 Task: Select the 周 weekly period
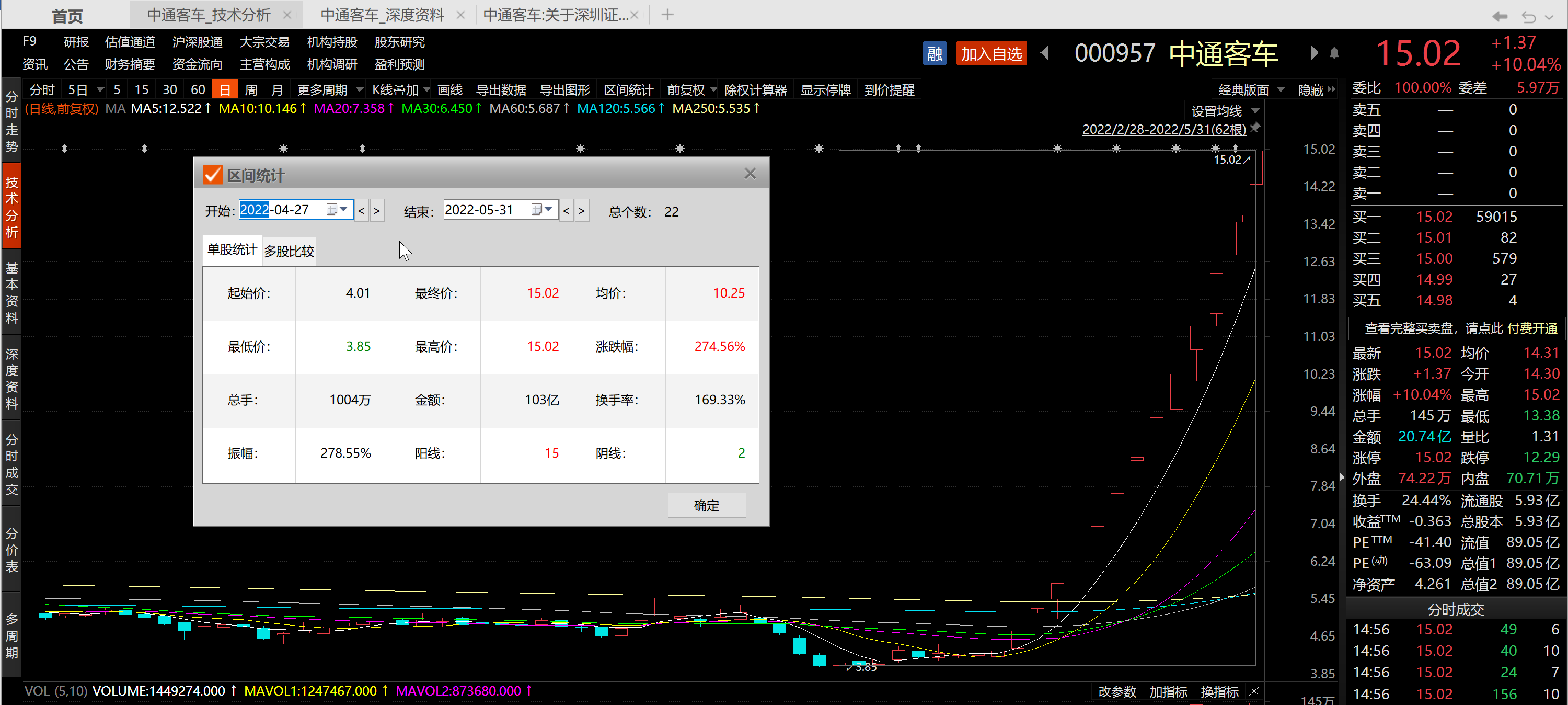251,90
